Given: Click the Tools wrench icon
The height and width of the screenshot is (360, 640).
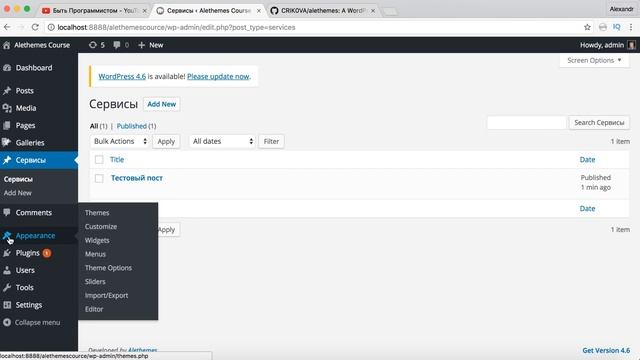Looking at the screenshot, I should (x=7, y=287).
